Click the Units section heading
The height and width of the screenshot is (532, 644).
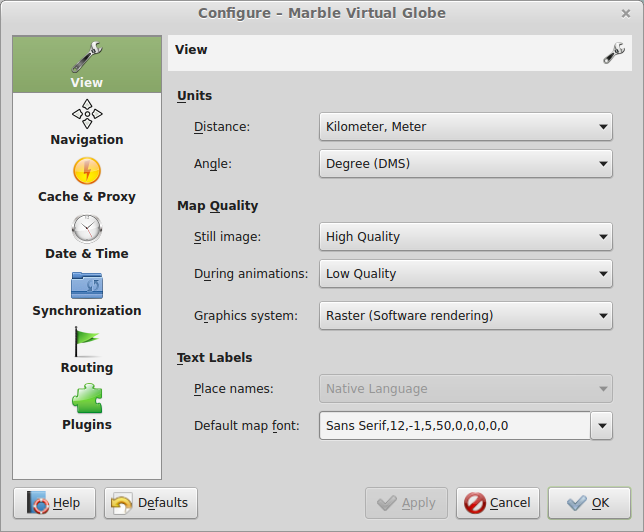point(195,96)
